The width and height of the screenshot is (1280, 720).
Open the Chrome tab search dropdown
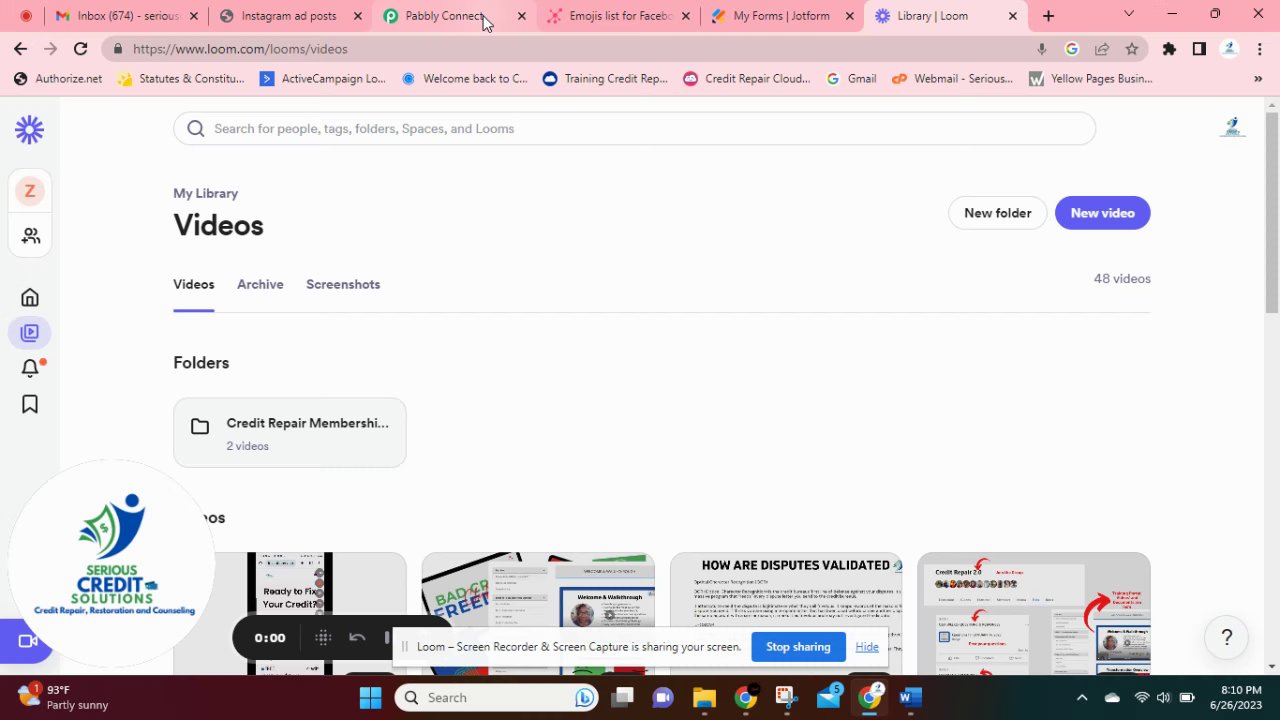(x=1129, y=14)
